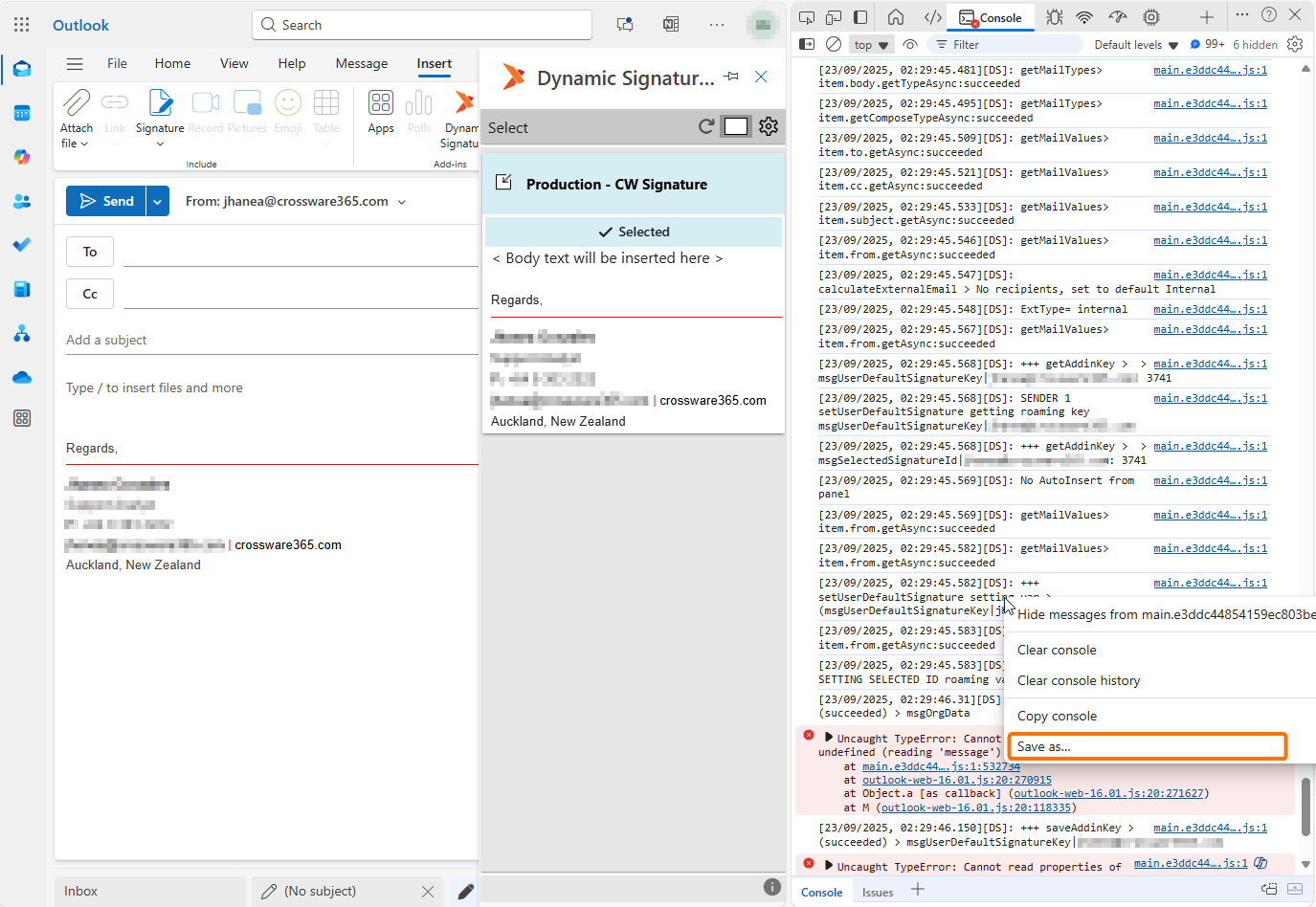Open DevTools Network tab wifi icon

coord(1084,17)
